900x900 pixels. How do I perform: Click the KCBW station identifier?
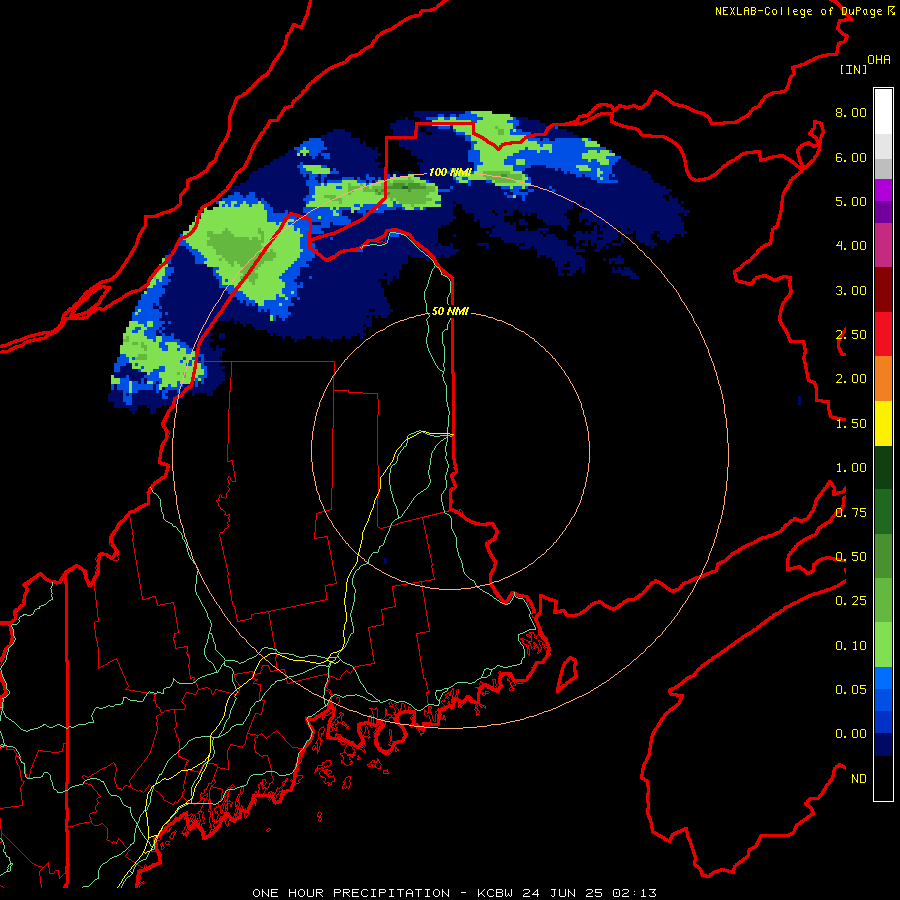[x=496, y=893]
